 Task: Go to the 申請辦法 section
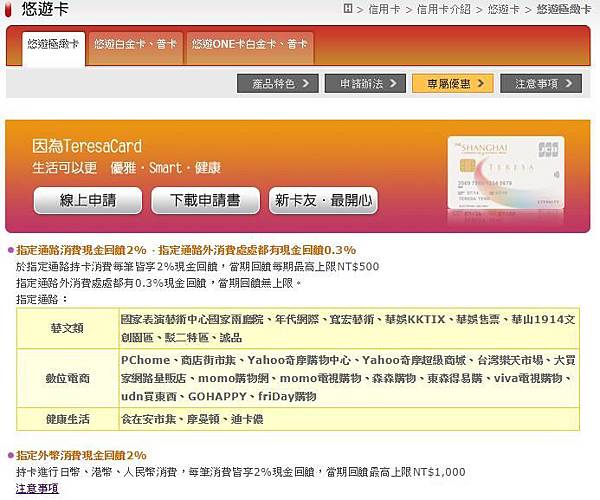point(365,83)
